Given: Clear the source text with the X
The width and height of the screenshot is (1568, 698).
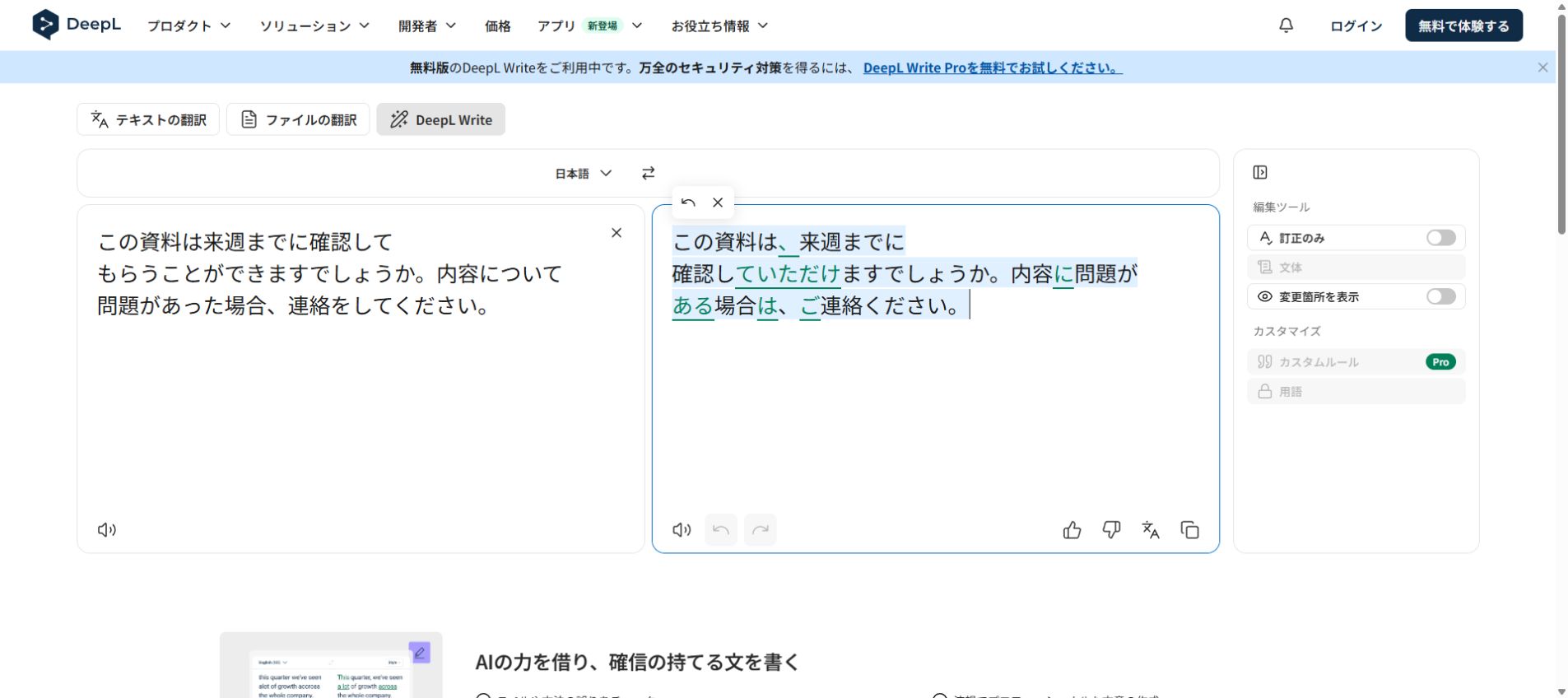Looking at the screenshot, I should [x=616, y=233].
